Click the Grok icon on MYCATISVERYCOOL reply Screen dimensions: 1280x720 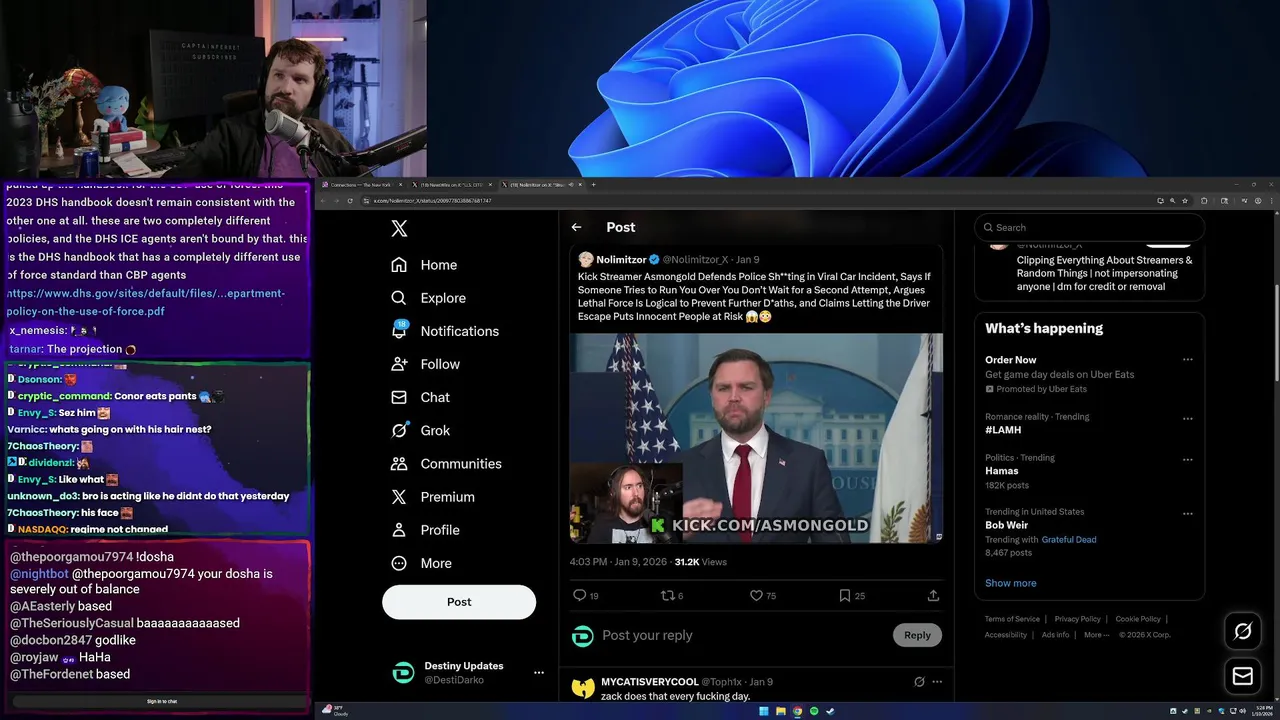(x=919, y=682)
